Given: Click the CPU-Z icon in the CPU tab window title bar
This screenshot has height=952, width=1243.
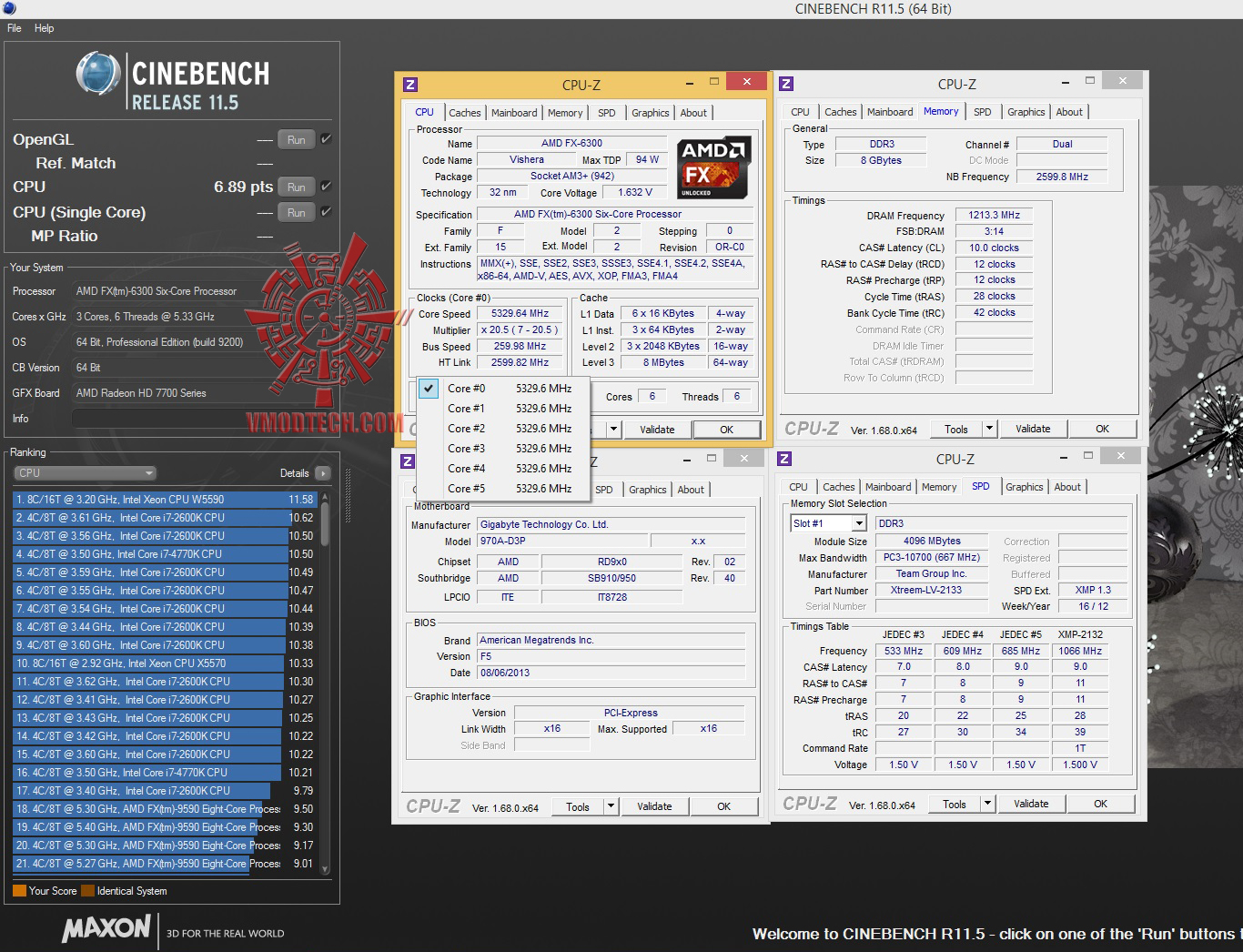Looking at the screenshot, I should tap(410, 85).
